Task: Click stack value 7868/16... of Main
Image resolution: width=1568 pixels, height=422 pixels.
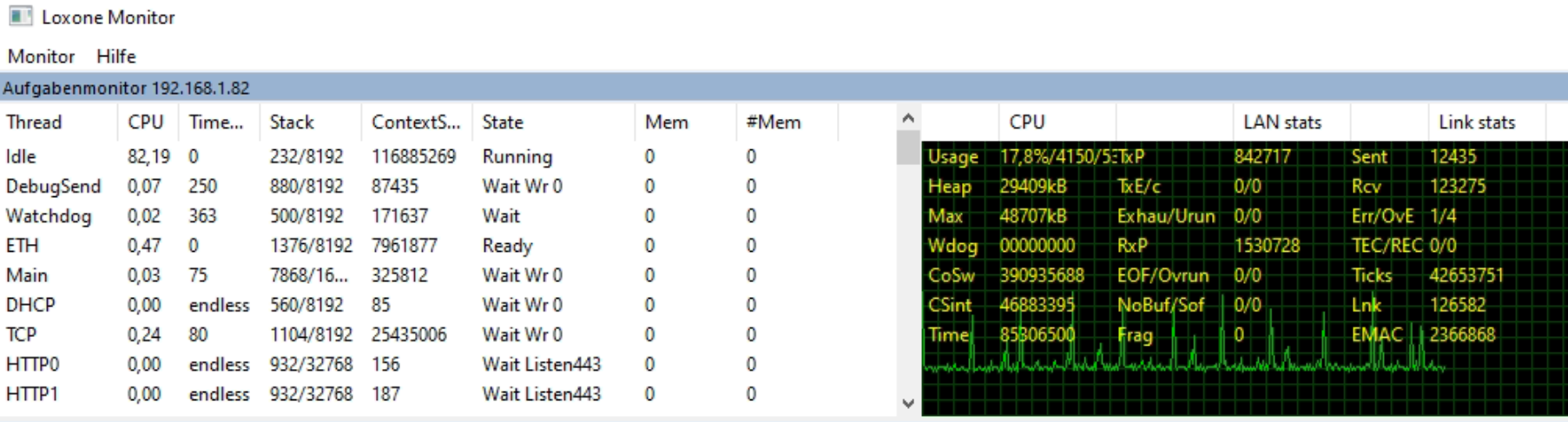Action: pyautogui.click(x=309, y=275)
